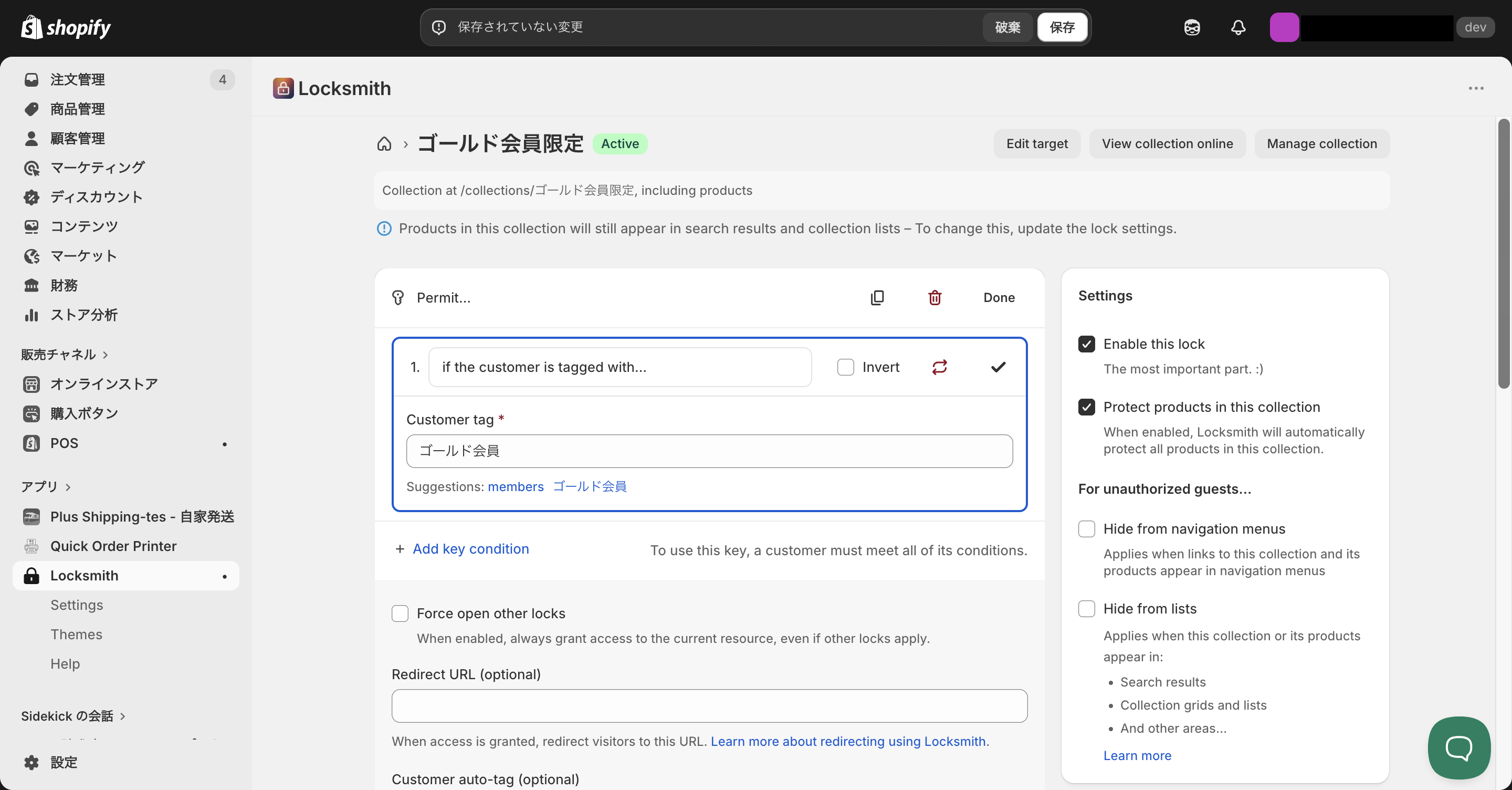The image size is (1512, 790).
Task: Open 顧客管理 in the sidebar
Action: (125, 138)
